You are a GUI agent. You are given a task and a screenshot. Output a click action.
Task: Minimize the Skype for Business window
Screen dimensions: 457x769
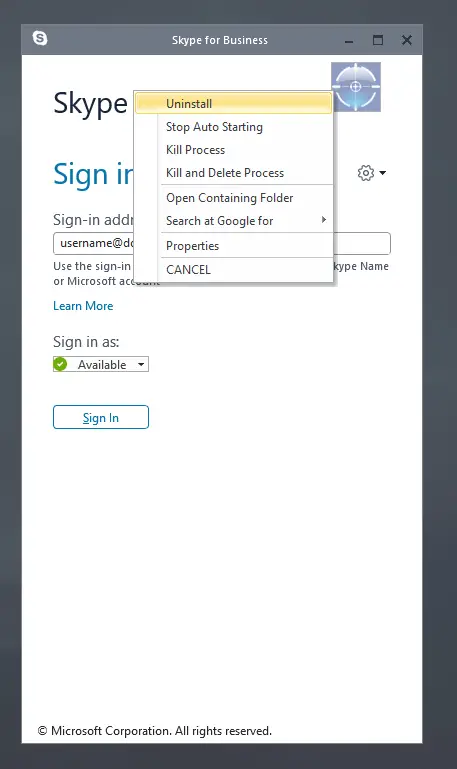[349, 41]
